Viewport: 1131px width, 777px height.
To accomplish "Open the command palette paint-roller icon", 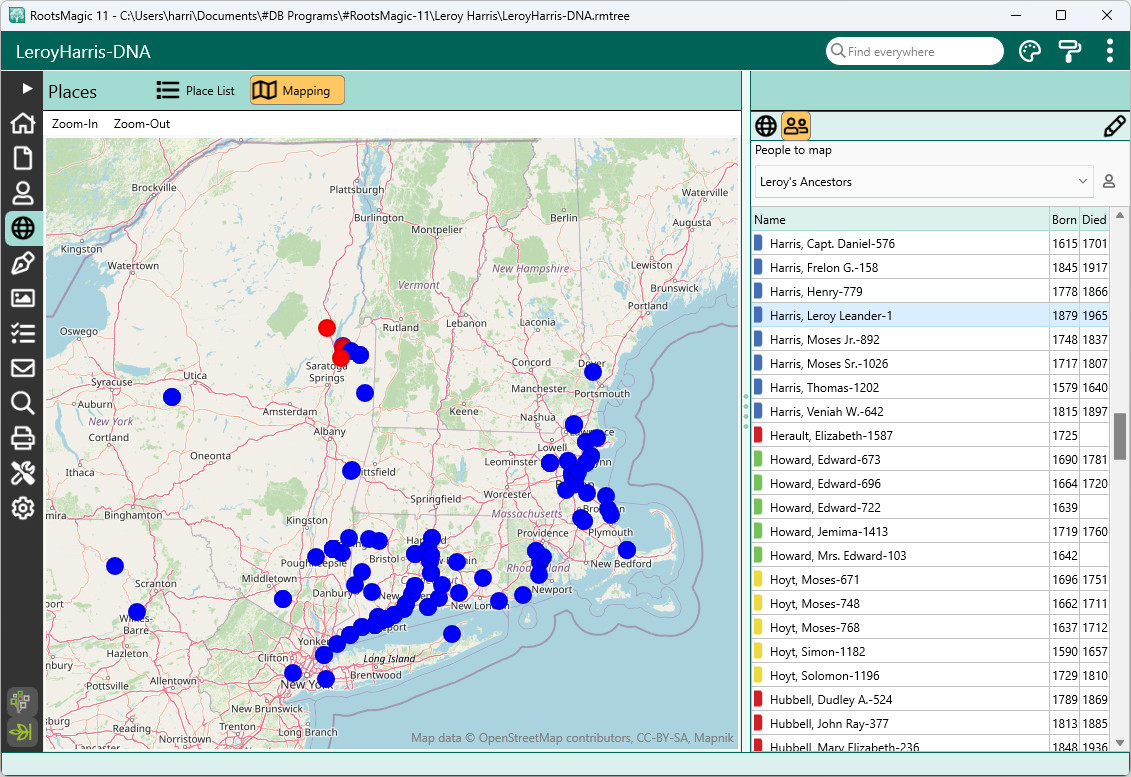I will point(1070,51).
